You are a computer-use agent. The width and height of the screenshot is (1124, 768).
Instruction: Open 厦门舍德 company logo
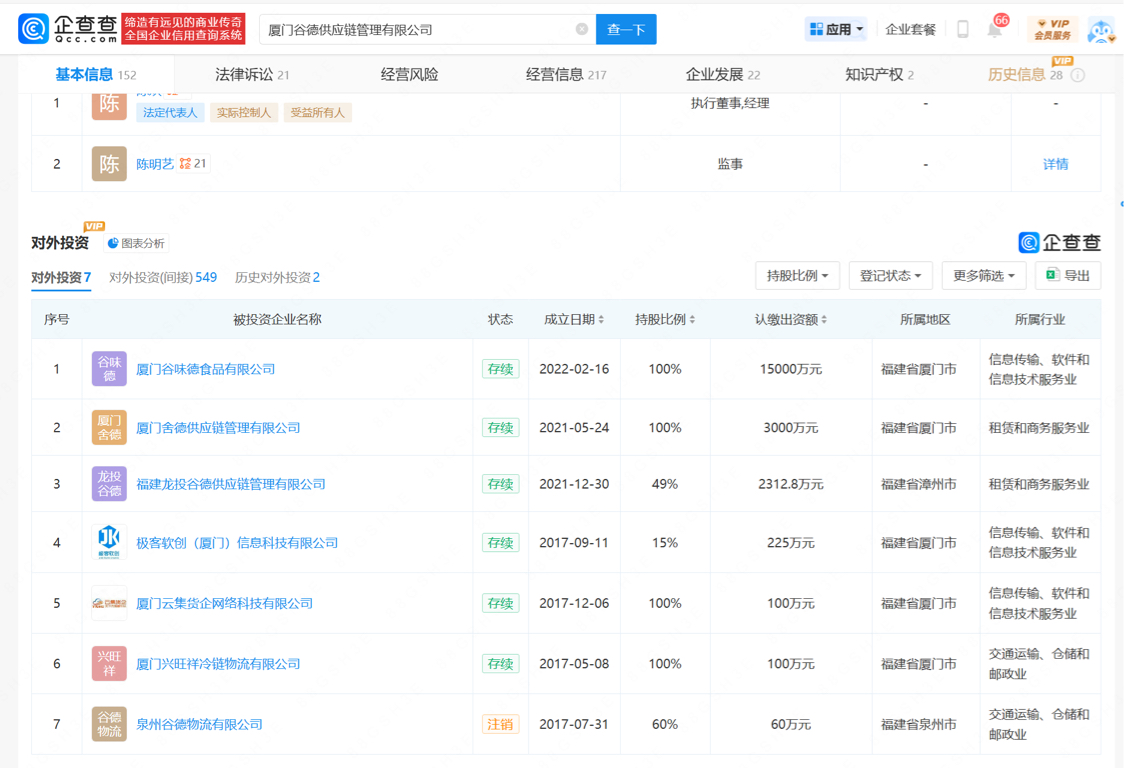tap(109, 427)
